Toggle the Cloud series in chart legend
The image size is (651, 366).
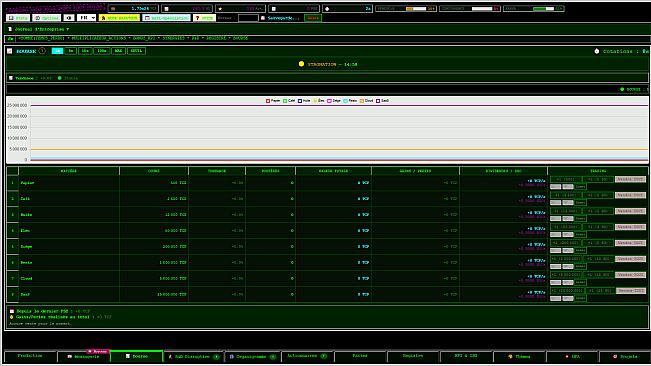tap(367, 101)
